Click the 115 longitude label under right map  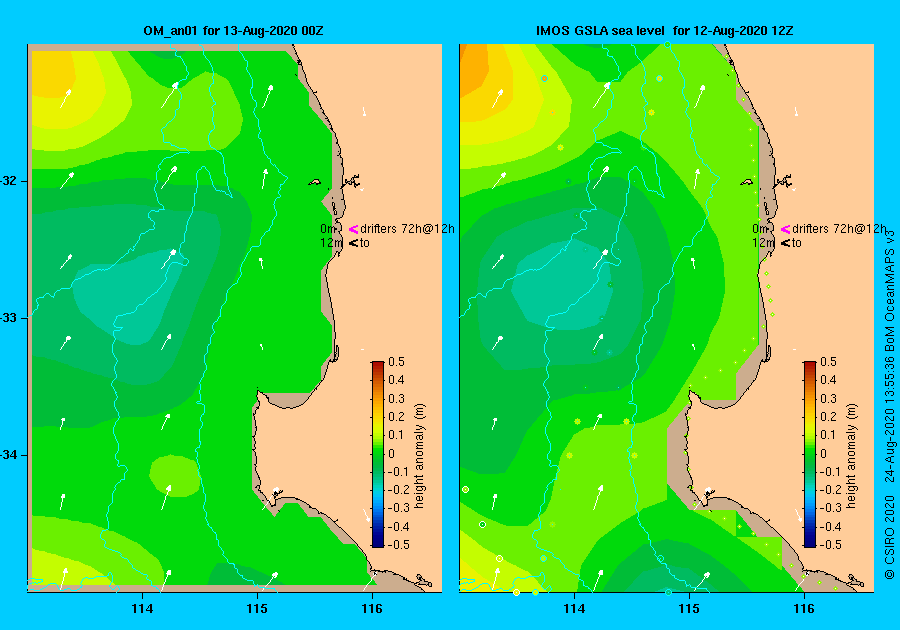pos(689,609)
